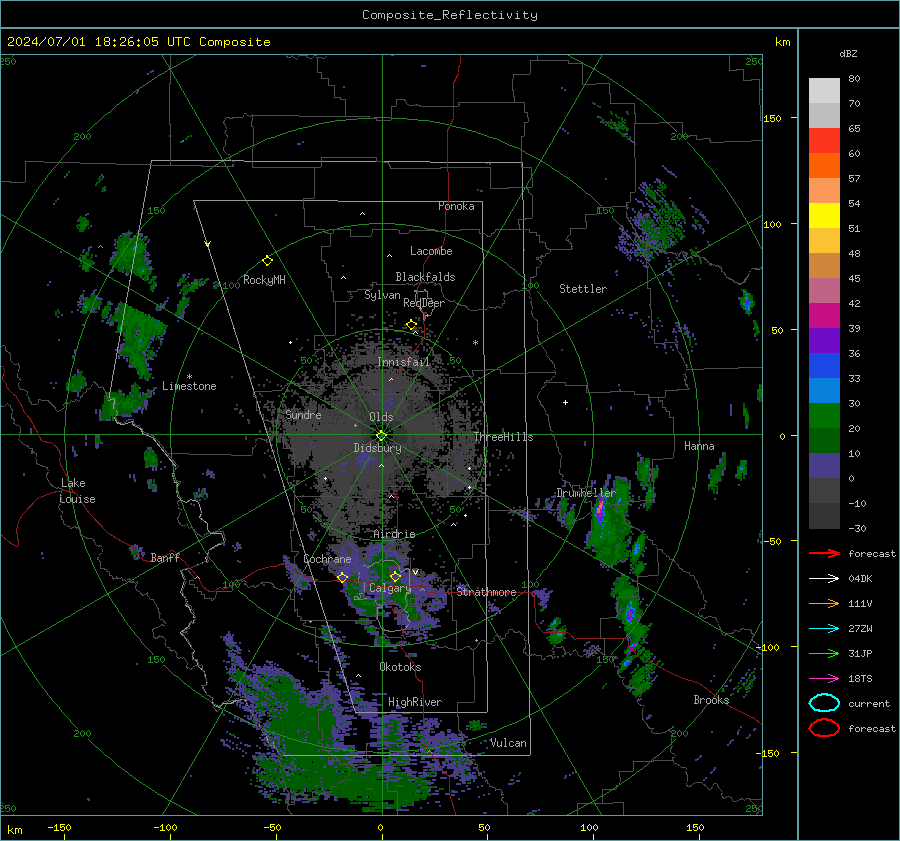This screenshot has height=841, width=900.
Task: Click the Calgary city label
Action: click(x=390, y=588)
